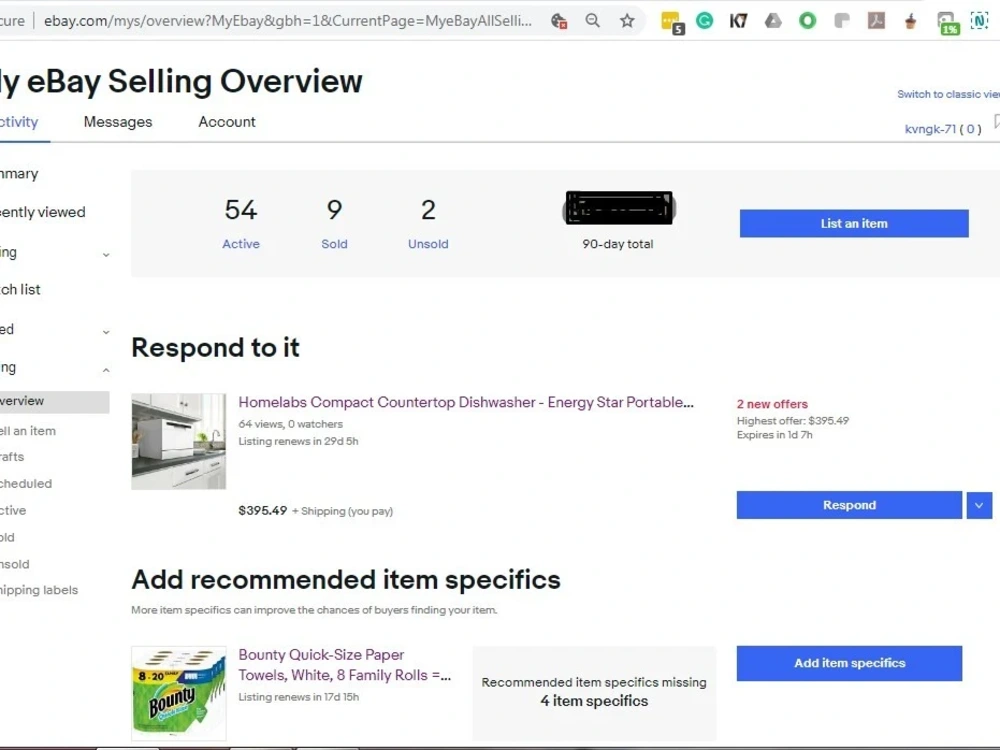
Task: Select Shipping labels in the sidebar
Action: click(x=39, y=591)
